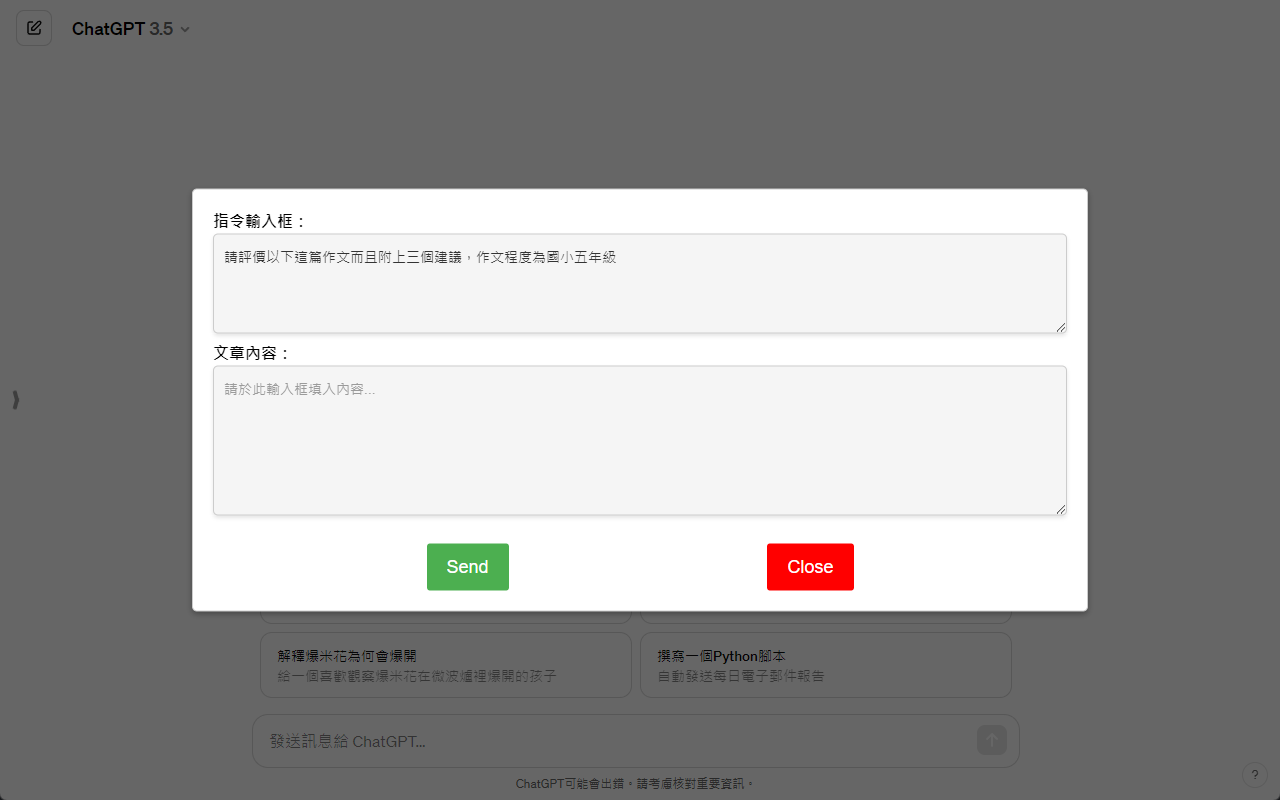This screenshot has height=800, width=1280.
Task: Select the 撰寫一個Python腳本 suggestion card
Action: [826, 665]
